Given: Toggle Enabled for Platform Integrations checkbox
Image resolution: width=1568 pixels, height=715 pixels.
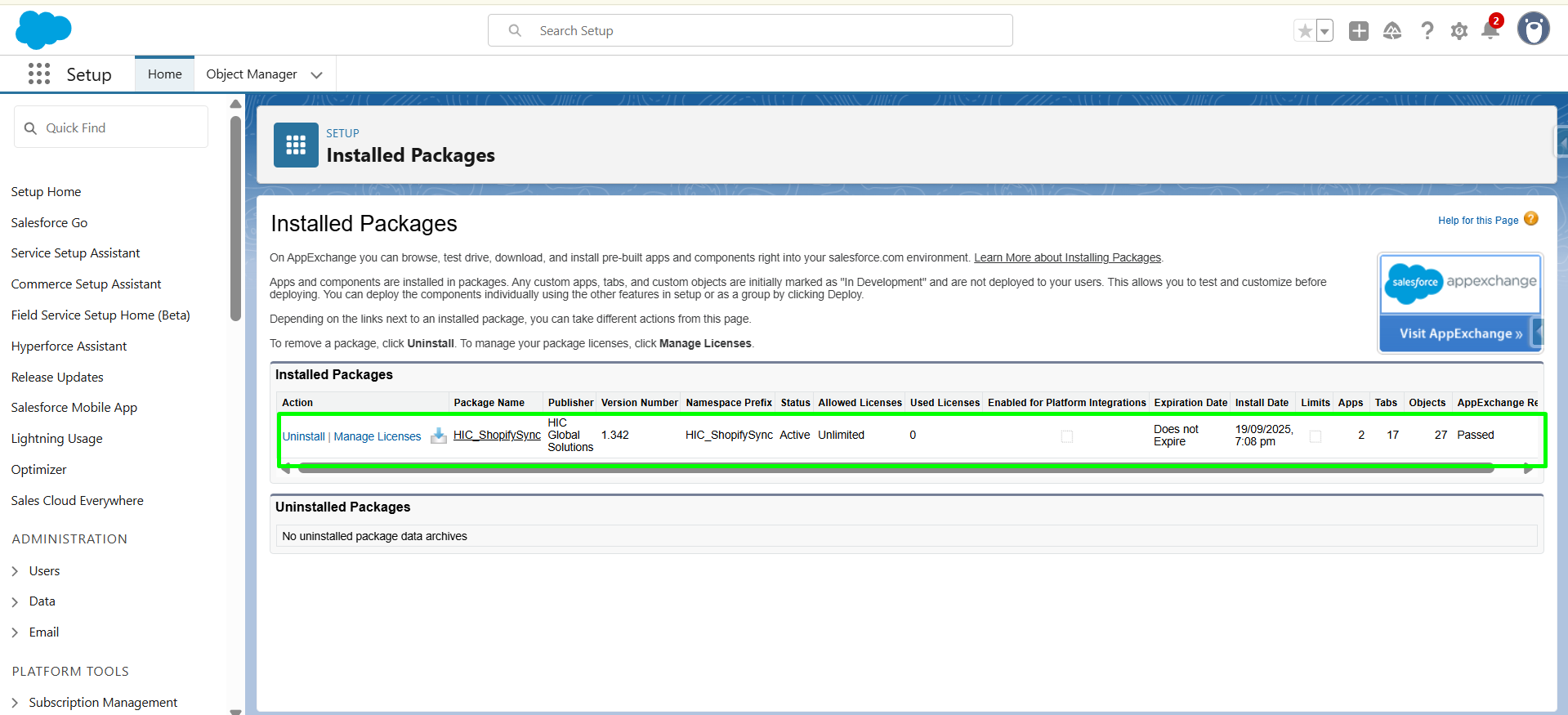Looking at the screenshot, I should pyautogui.click(x=1067, y=436).
